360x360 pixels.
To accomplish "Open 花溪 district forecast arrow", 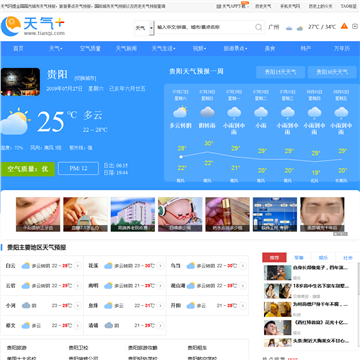I will pyautogui.click(x=160, y=266).
